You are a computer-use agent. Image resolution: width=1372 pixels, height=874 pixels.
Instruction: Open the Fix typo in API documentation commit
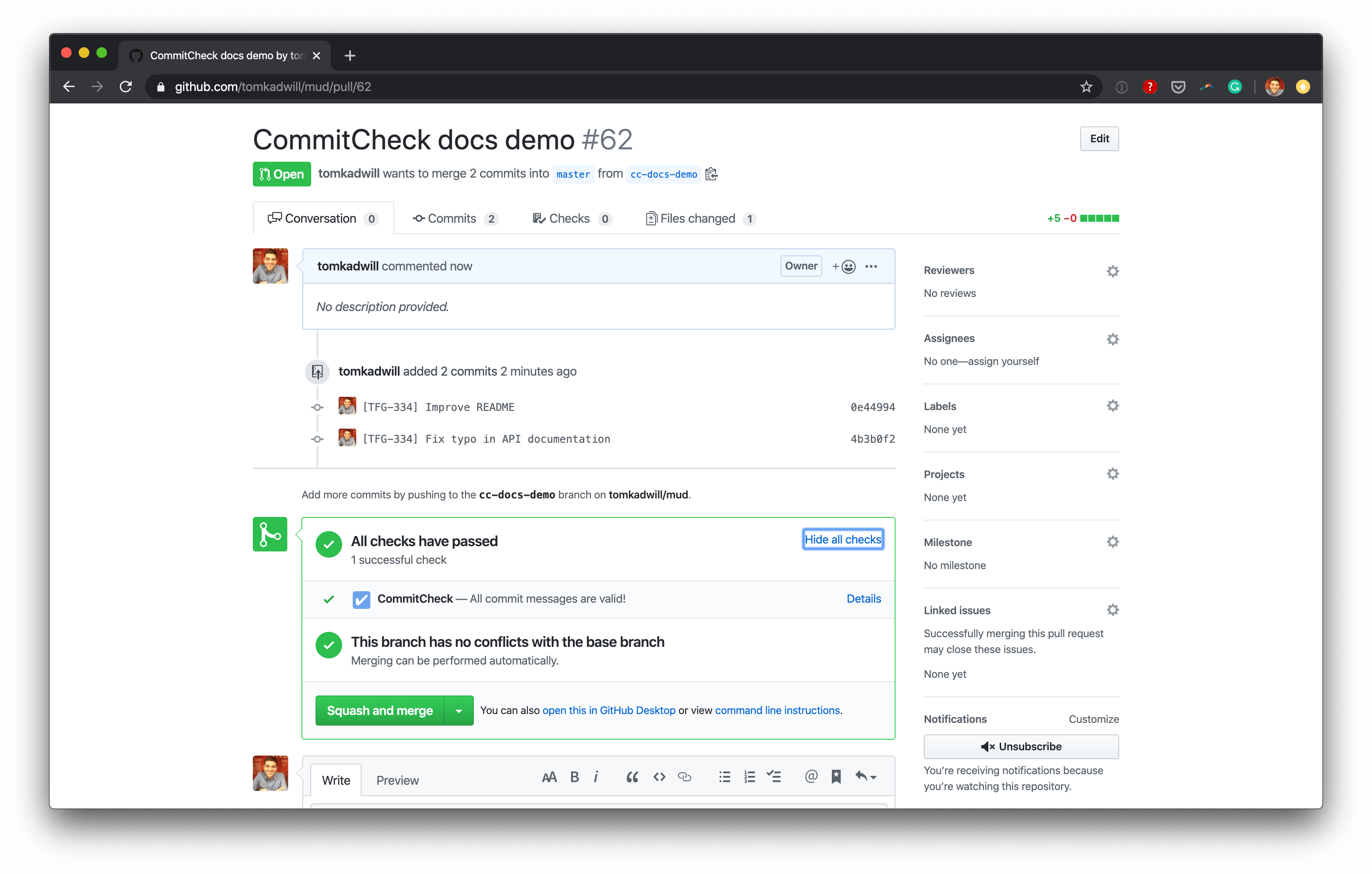487,439
